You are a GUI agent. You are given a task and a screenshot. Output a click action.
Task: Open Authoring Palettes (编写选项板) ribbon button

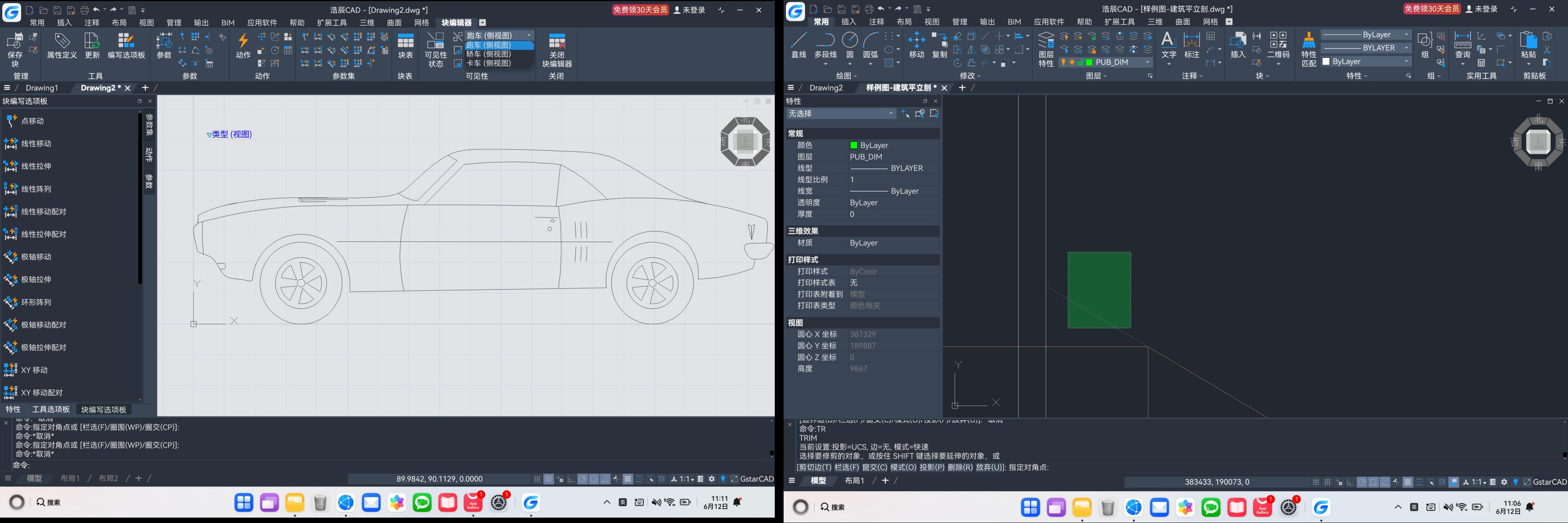pyautogui.click(x=126, y=46)
